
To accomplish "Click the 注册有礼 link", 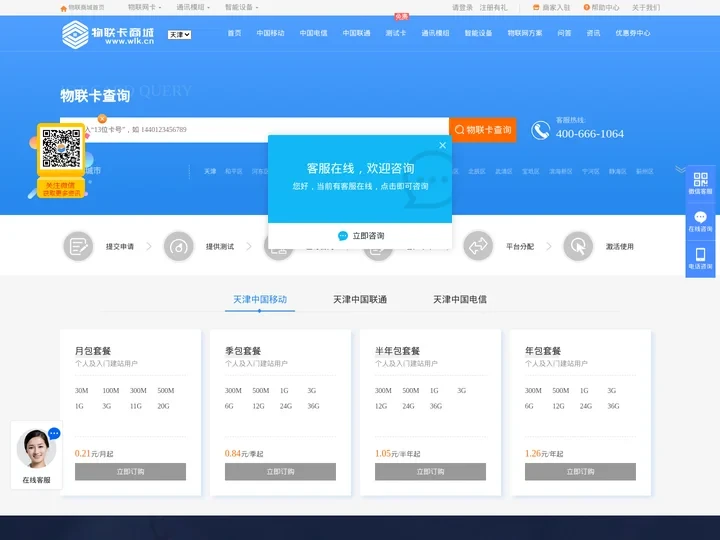I will [x=493, y=7].
